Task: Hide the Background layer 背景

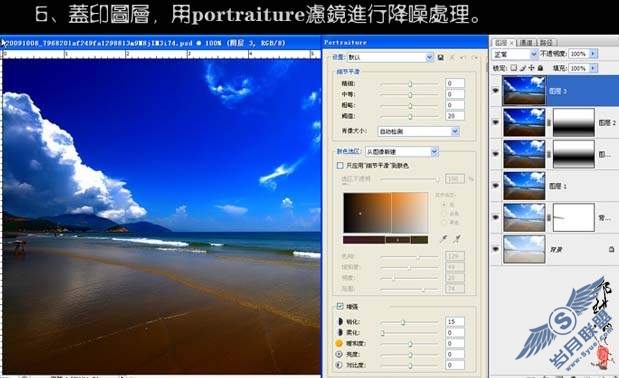Action: 496,249
